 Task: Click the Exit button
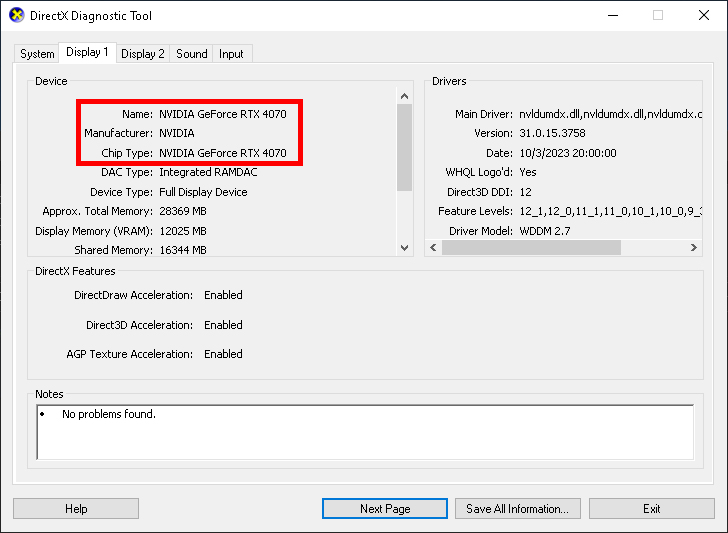click(x=651, y=509)
